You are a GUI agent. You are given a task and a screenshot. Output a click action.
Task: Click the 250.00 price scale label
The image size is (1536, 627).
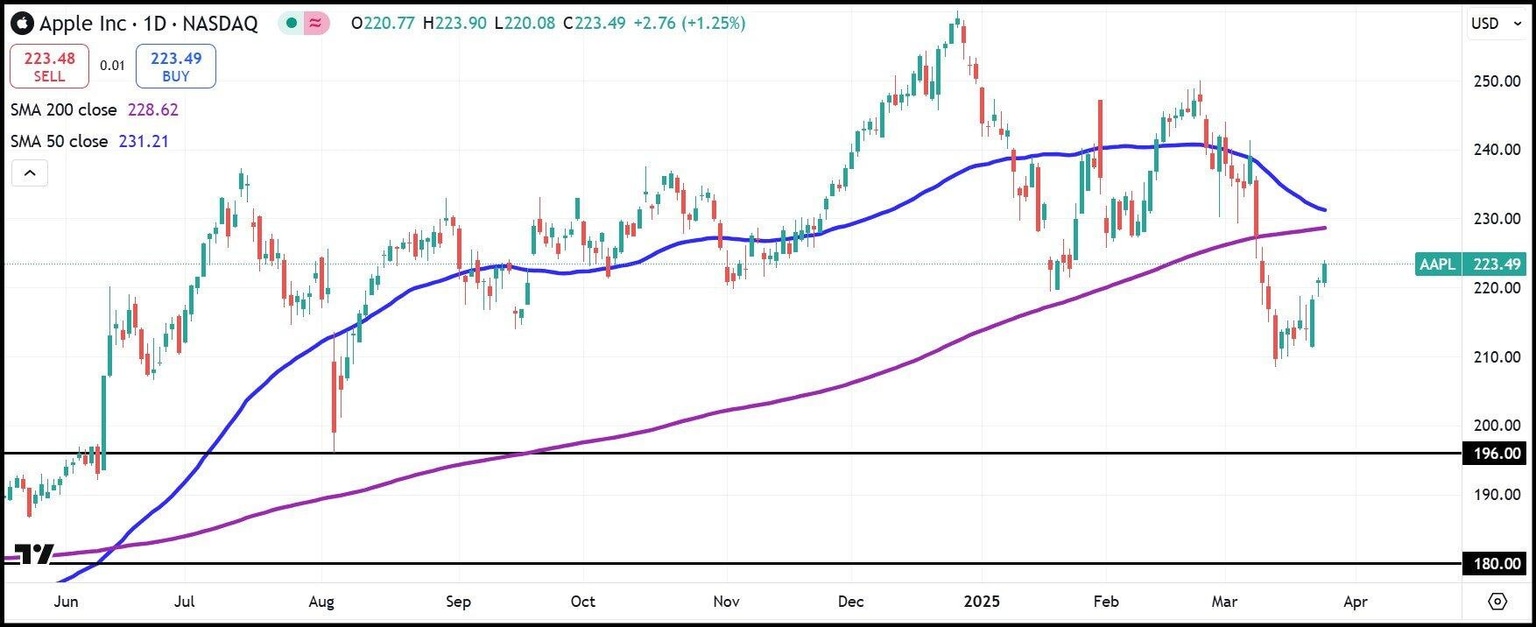coord(1497,81)
